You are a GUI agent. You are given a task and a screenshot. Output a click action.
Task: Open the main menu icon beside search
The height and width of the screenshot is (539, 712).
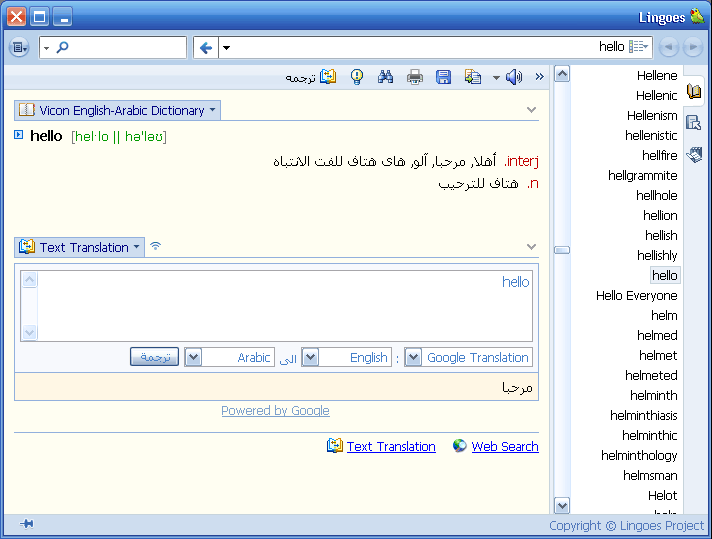[19, 47]
